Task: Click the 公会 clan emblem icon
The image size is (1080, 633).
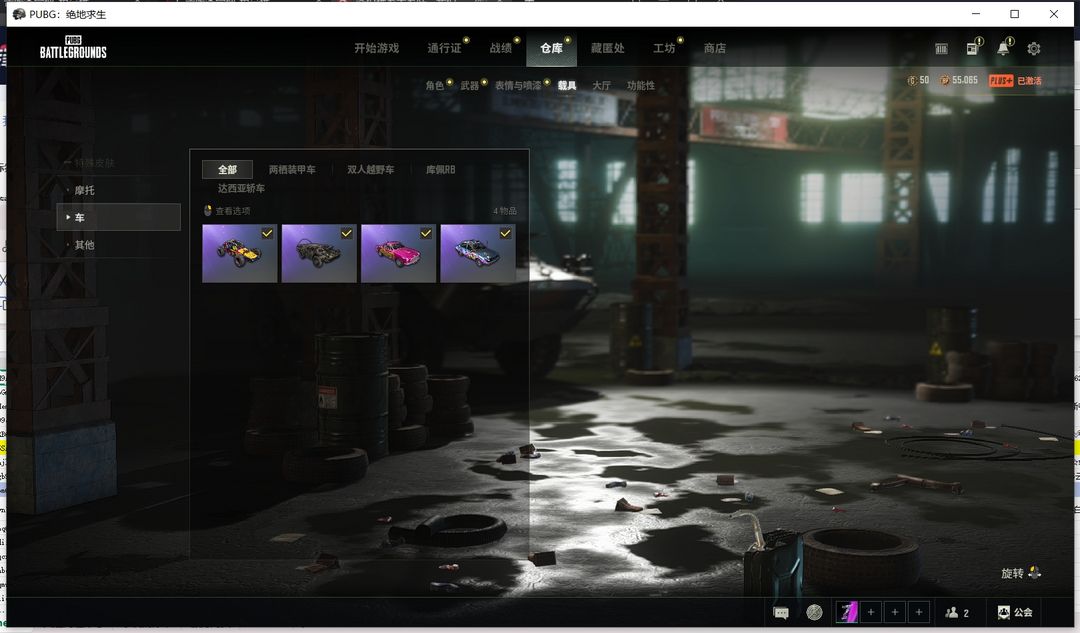Action: tap(1004, 612)
